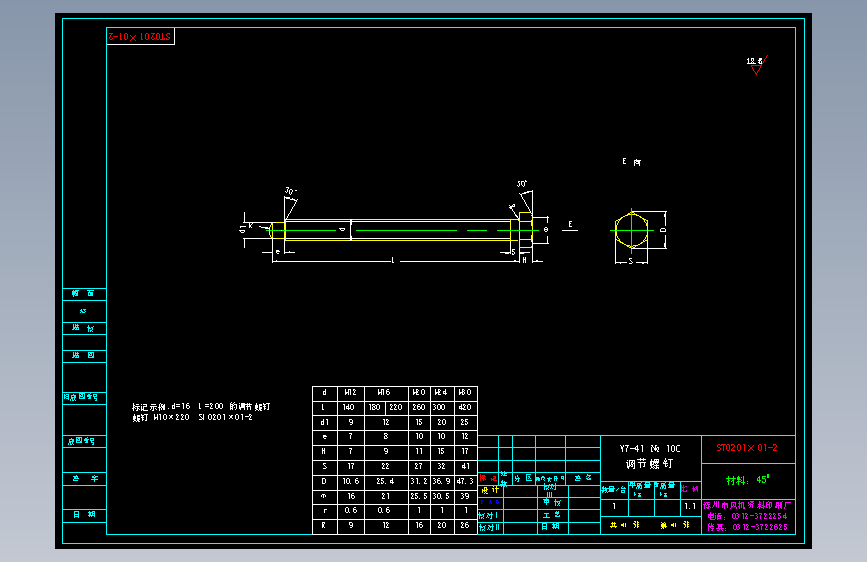Click the 30° angle label at the bolt's left end

coord(291,191)
